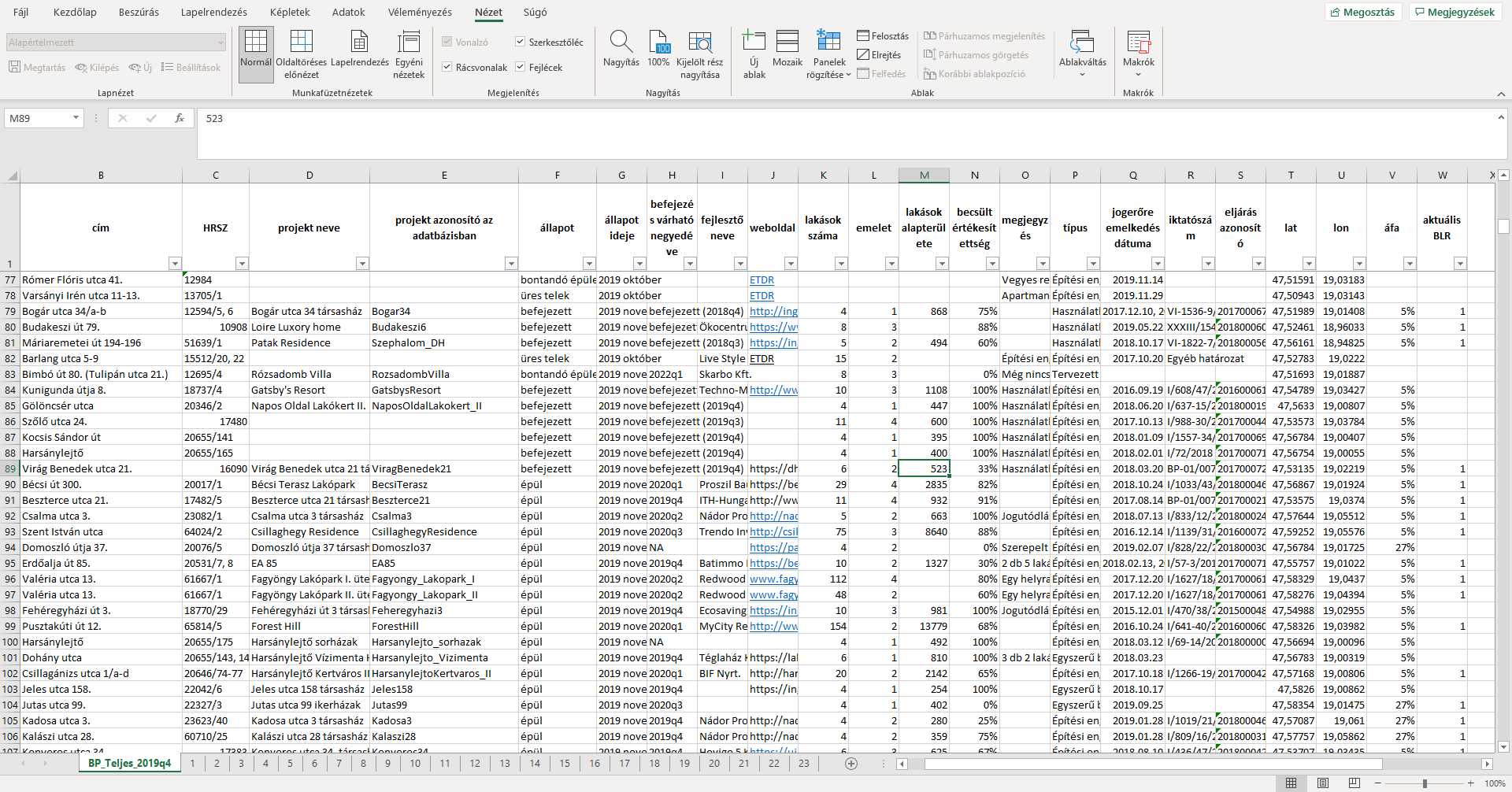Set zoom to 100% icon

(x=658, y=43)
